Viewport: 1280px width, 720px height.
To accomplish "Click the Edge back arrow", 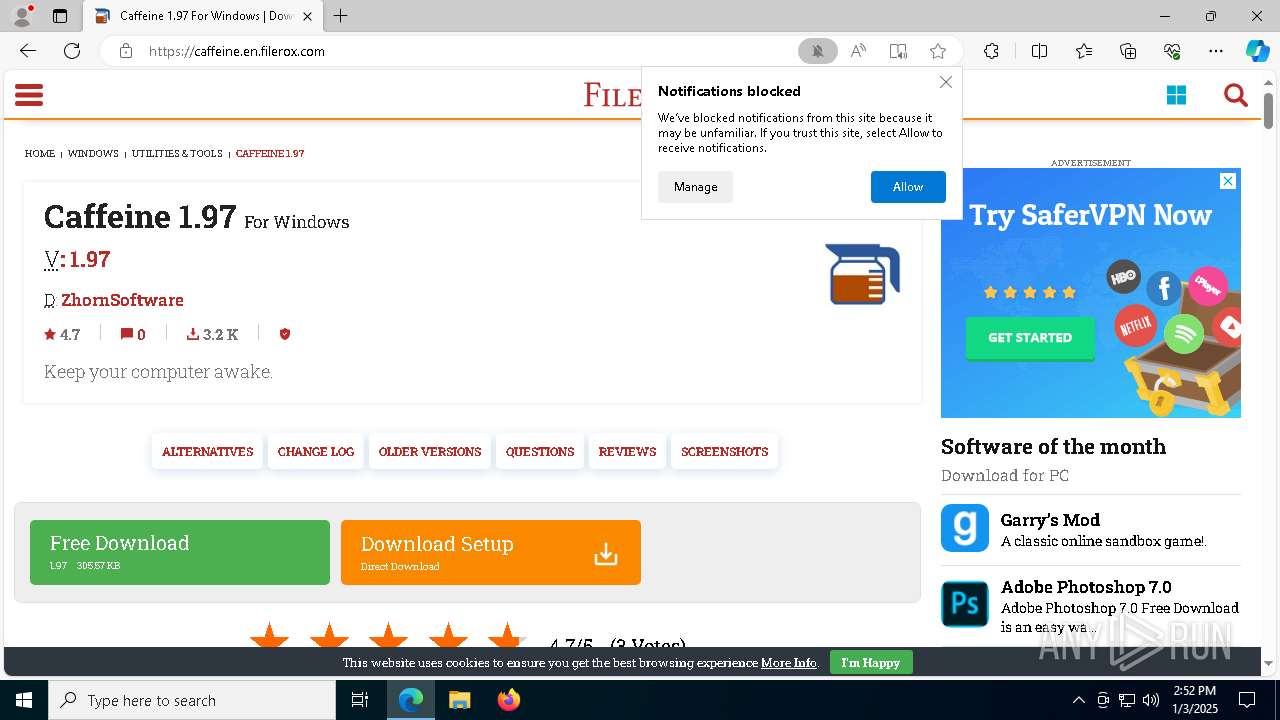I will 28,51.
